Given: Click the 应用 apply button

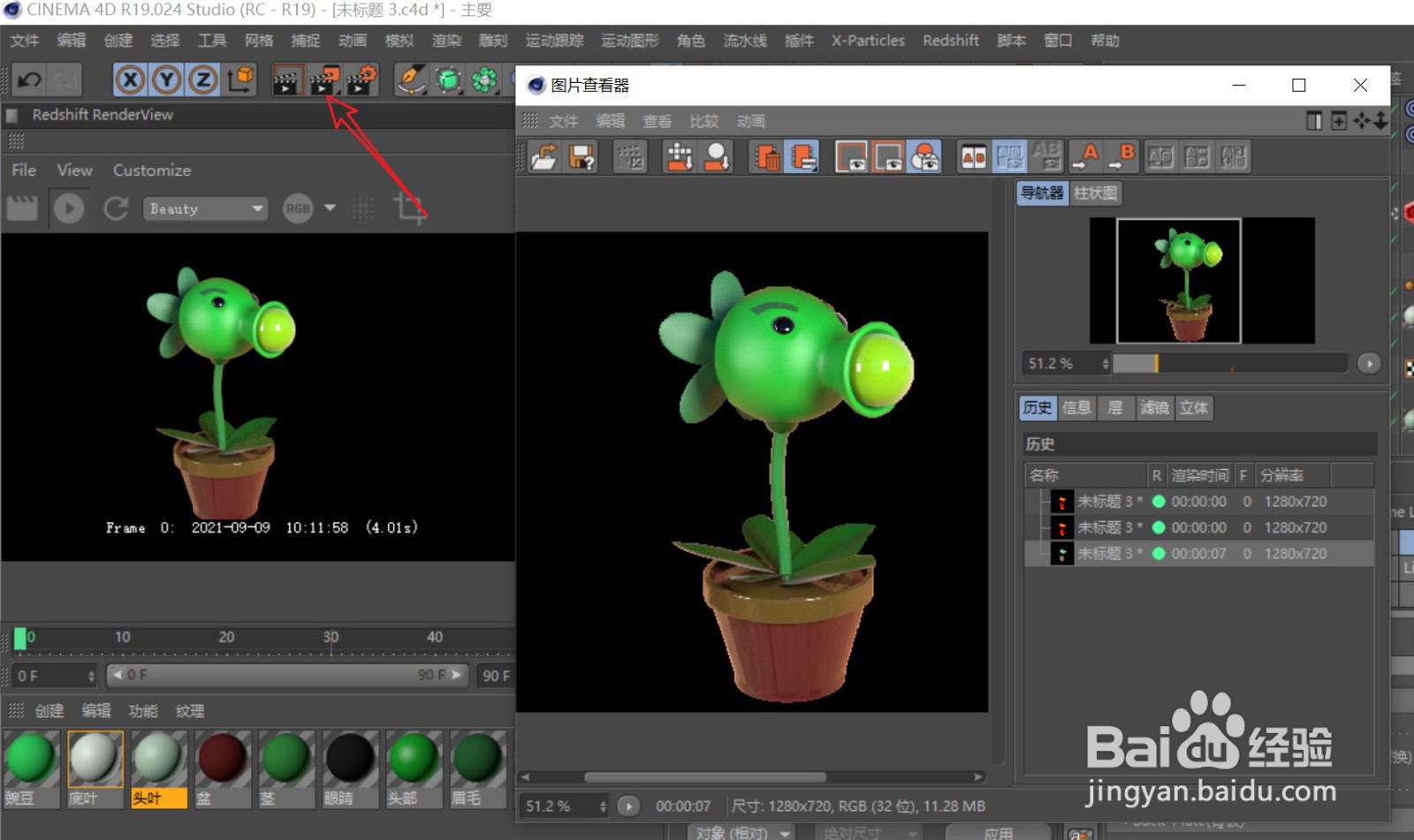Looking at the screenshot, I should [998, 833].
